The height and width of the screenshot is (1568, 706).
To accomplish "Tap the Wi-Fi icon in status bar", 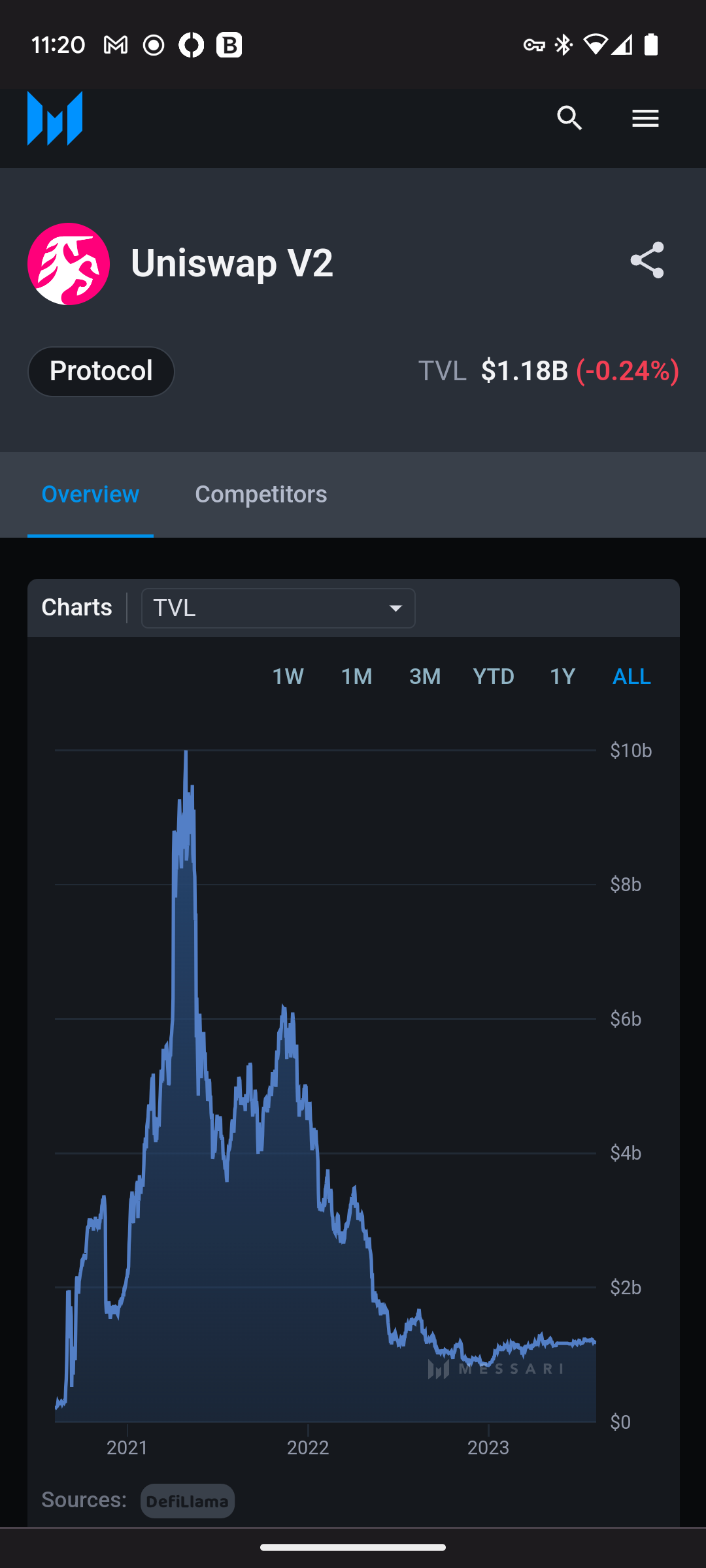I will [x=595, y=45].
